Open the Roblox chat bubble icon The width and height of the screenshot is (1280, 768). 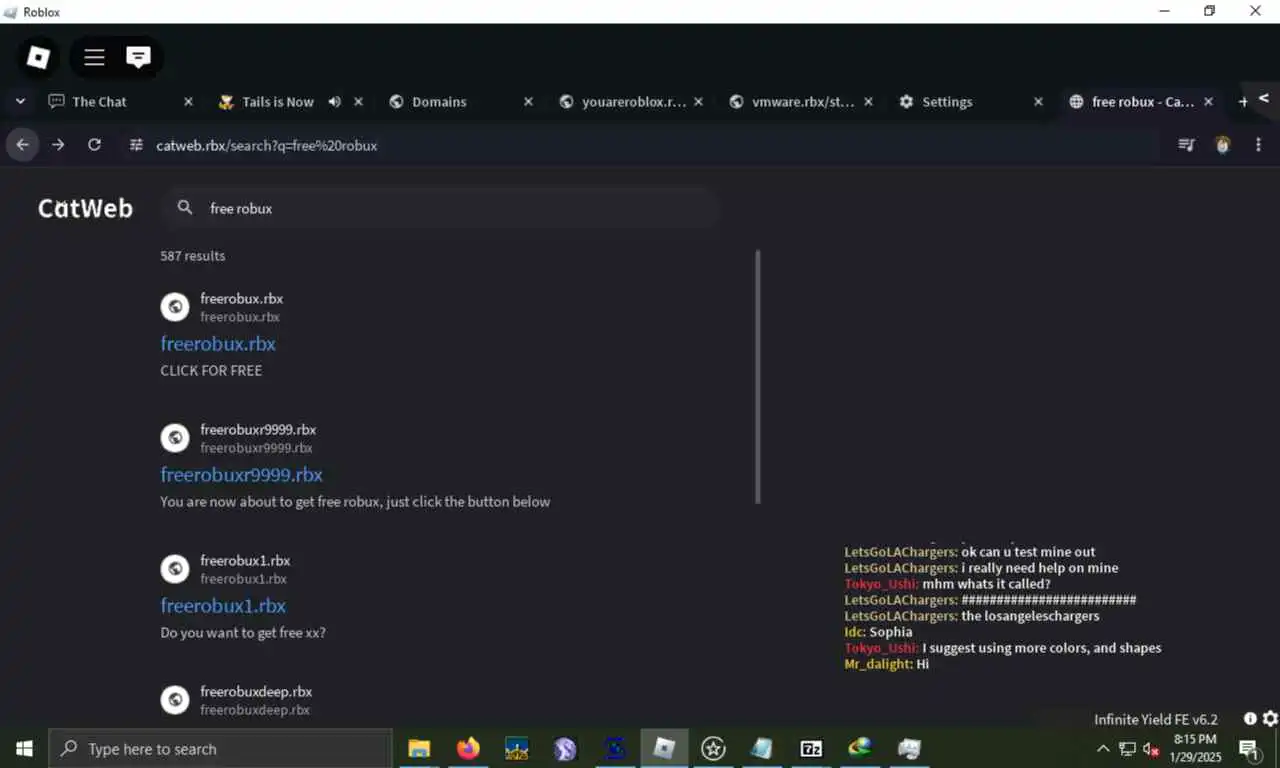(138, 57)
